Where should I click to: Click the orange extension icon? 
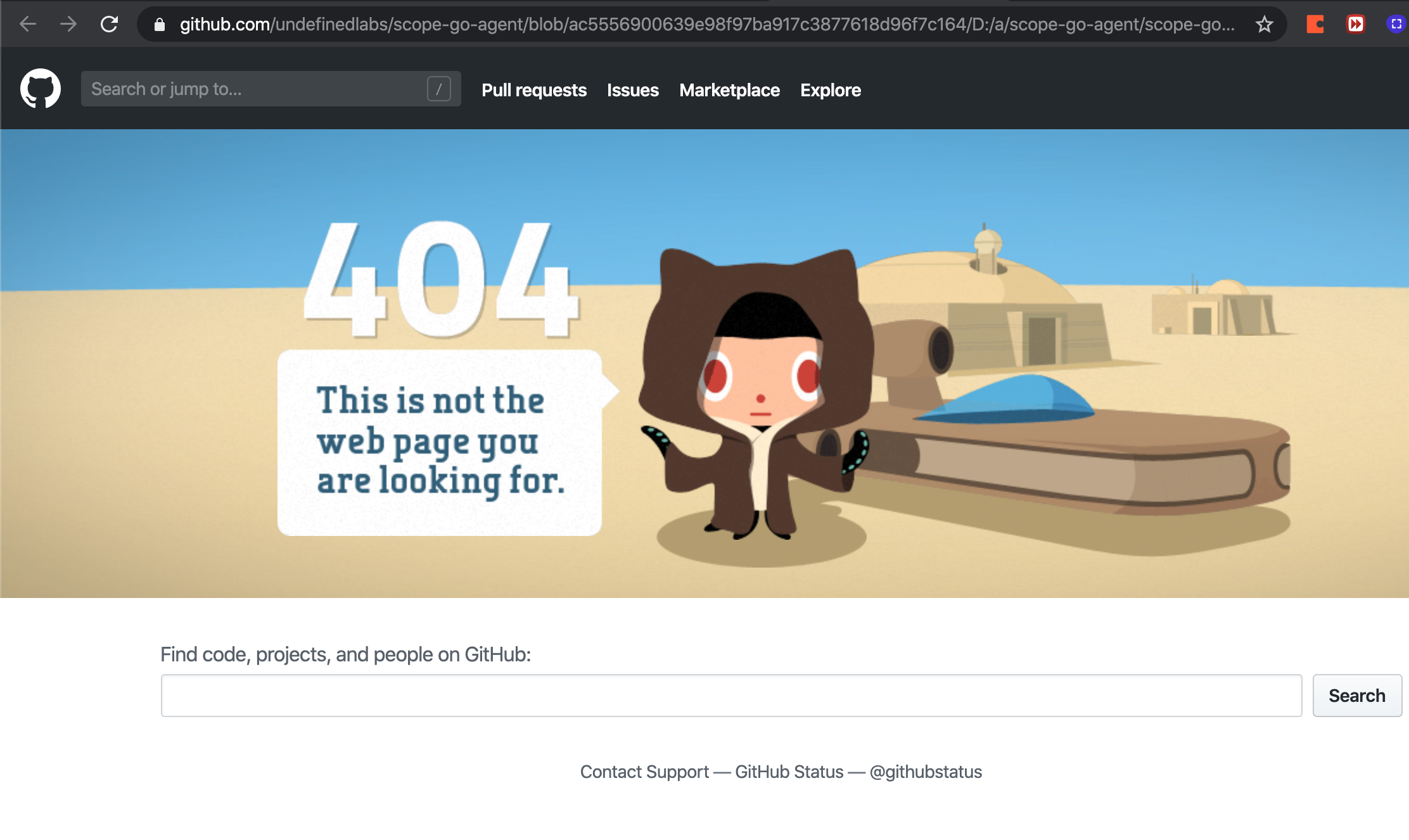pyautogui.click(x=1315, y=24)
